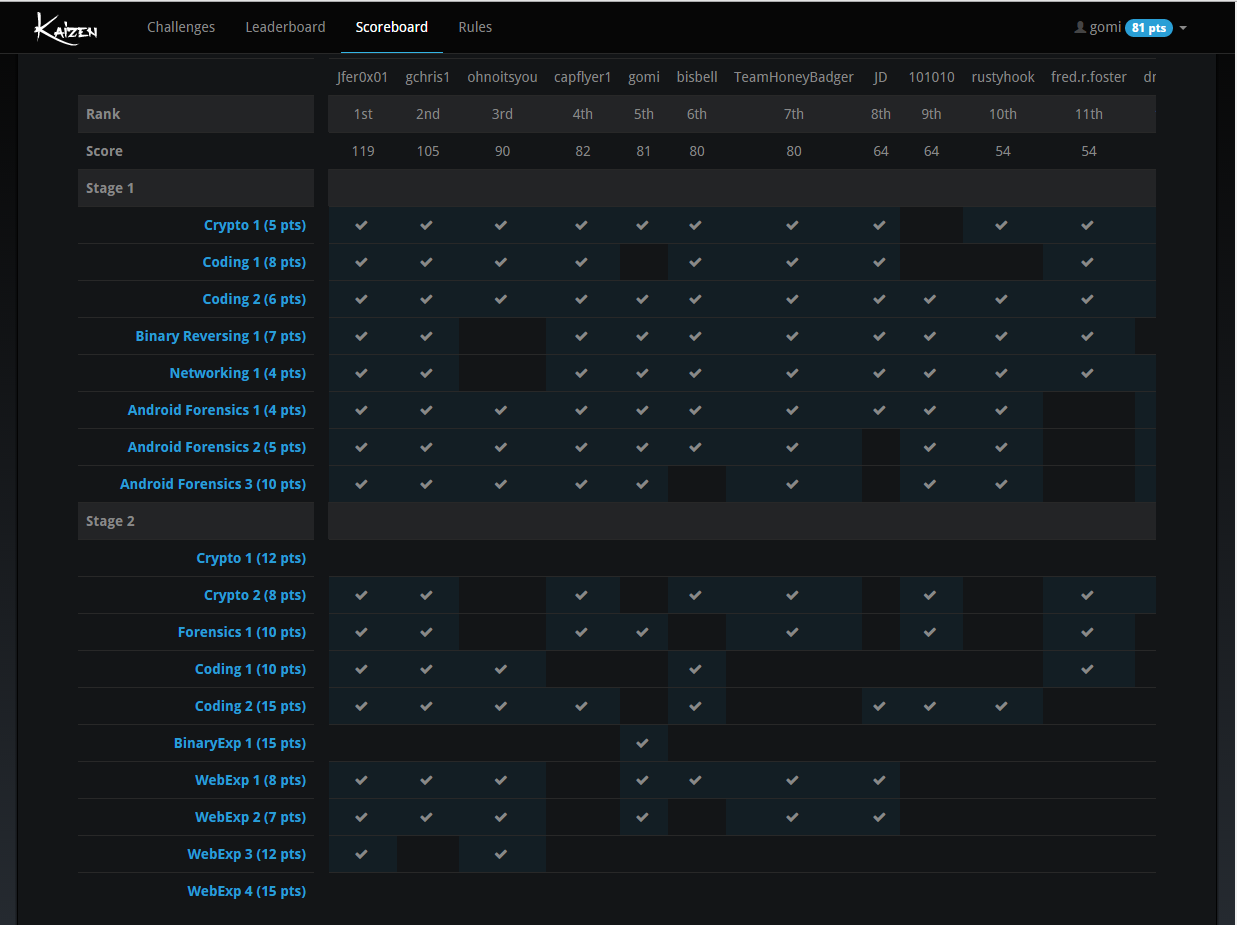This screenshot has width=1237, height=925.
Task: Open Android Forensics 2 (5 pts) challenge
Action: tap(217, 447)
